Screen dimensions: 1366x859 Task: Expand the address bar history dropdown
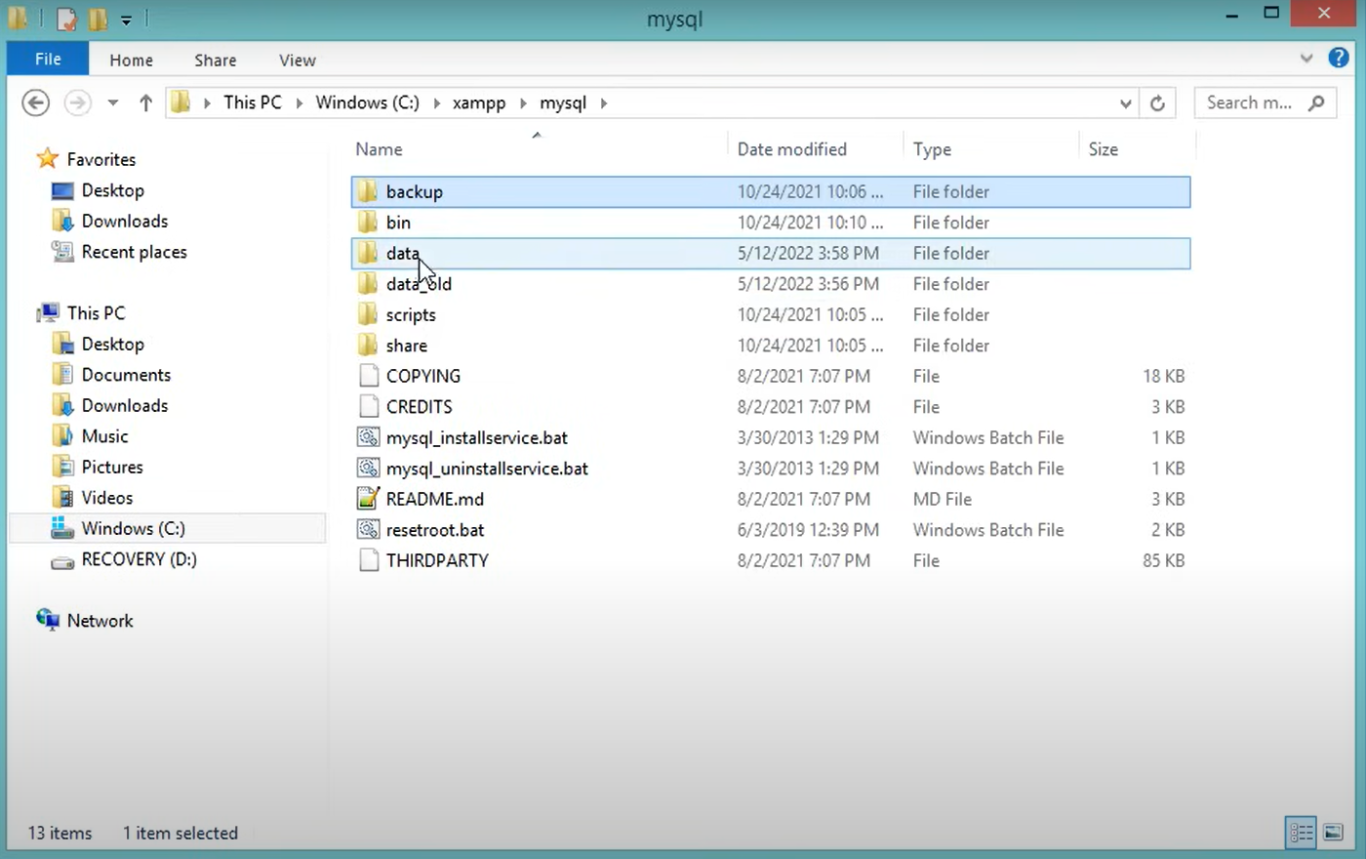click(x=1124, y=102)
